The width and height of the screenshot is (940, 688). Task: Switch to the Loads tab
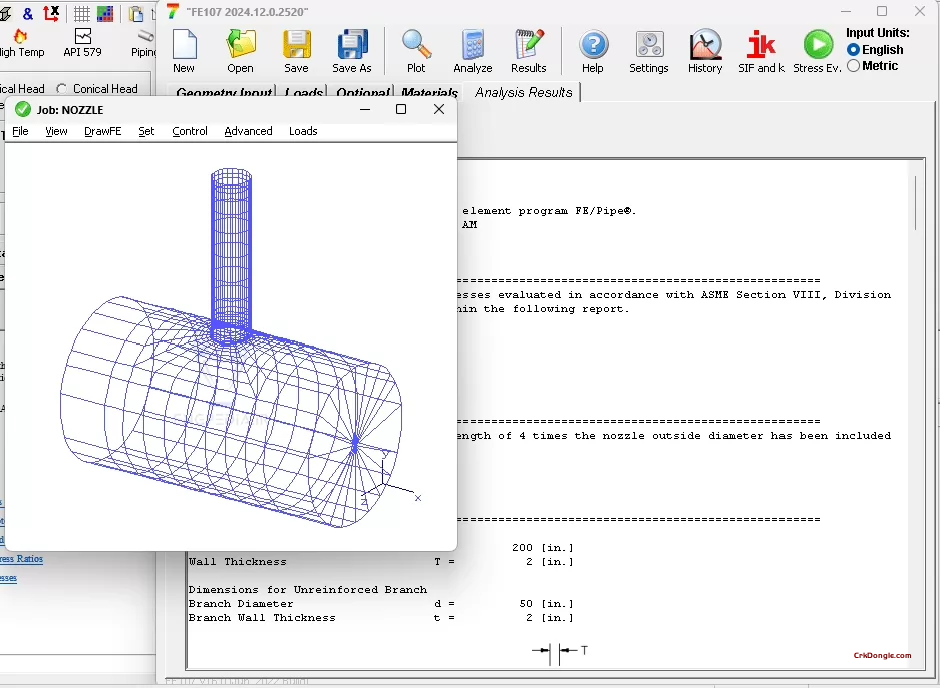[303, 93]
